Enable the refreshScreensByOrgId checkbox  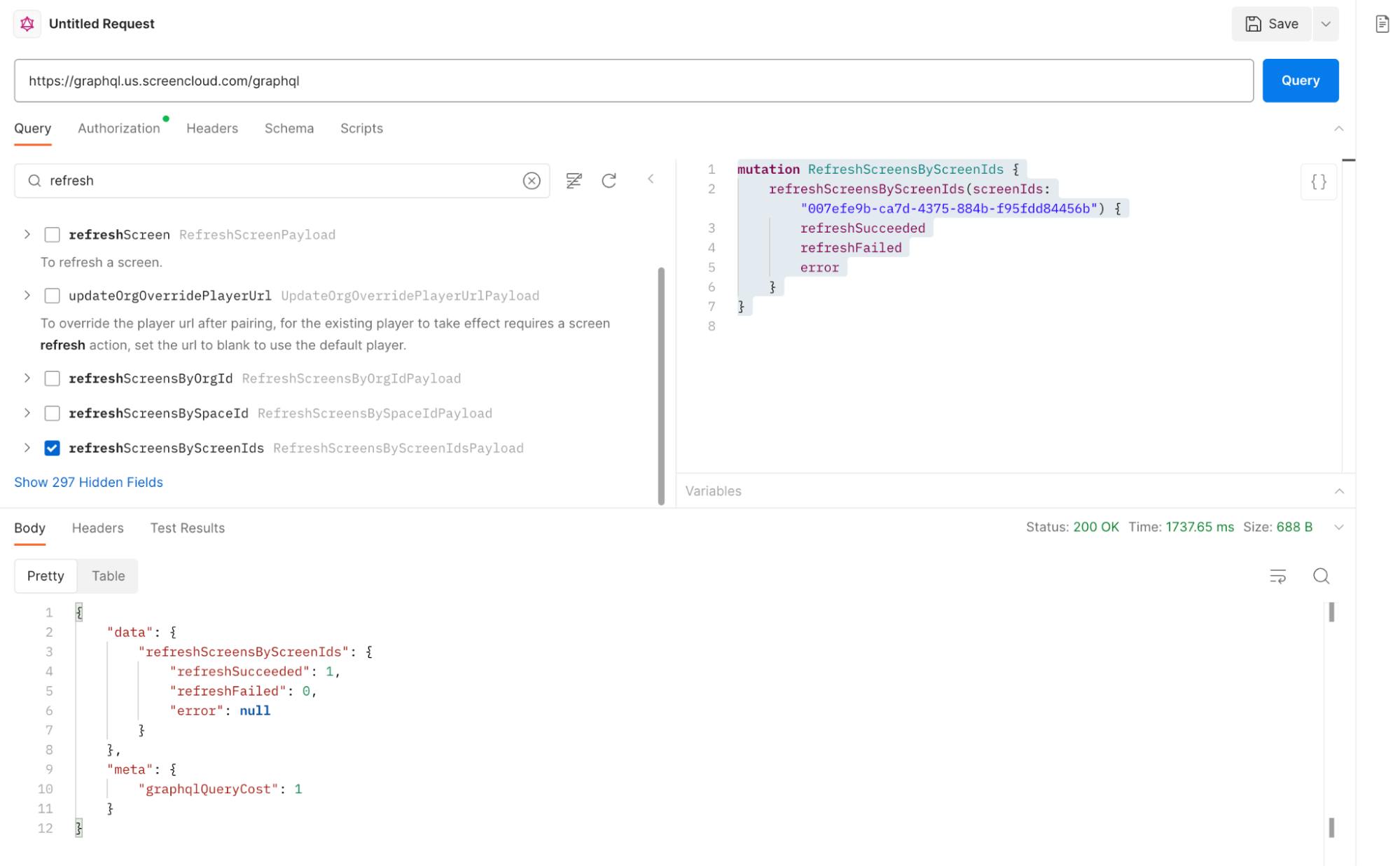(52, 378)
